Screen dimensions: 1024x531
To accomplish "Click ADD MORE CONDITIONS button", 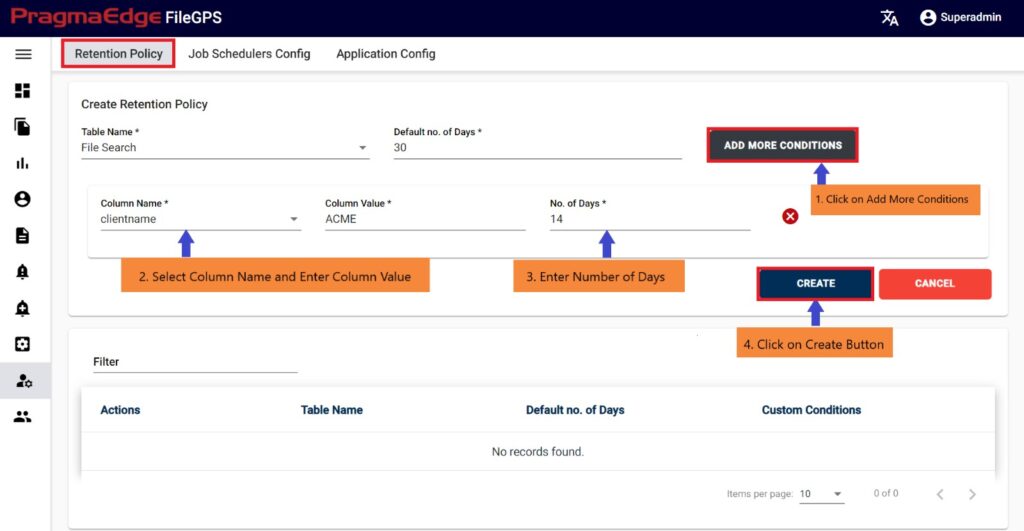I will (782, 145).
